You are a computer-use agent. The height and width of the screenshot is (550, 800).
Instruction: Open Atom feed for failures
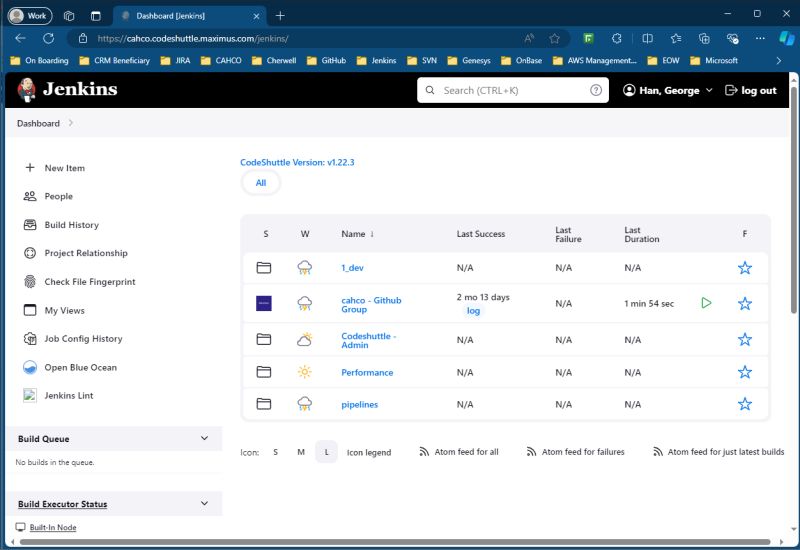pyautogui.click(x=575, y=452)
